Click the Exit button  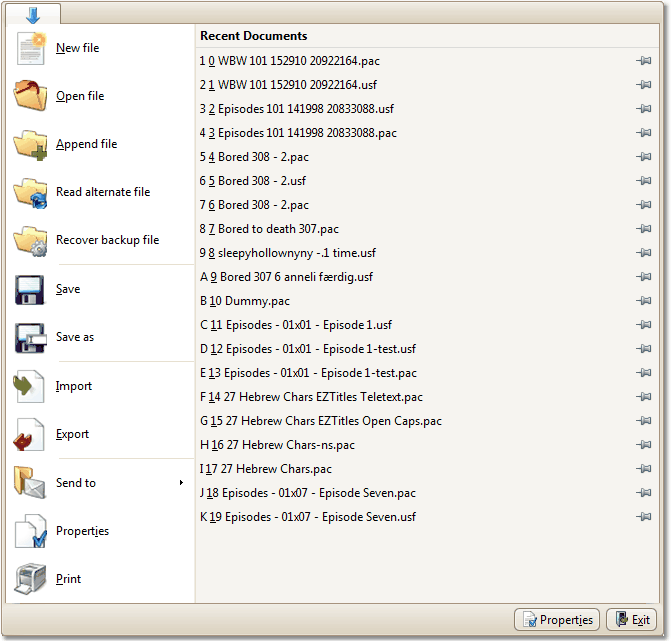pos(631,620)
